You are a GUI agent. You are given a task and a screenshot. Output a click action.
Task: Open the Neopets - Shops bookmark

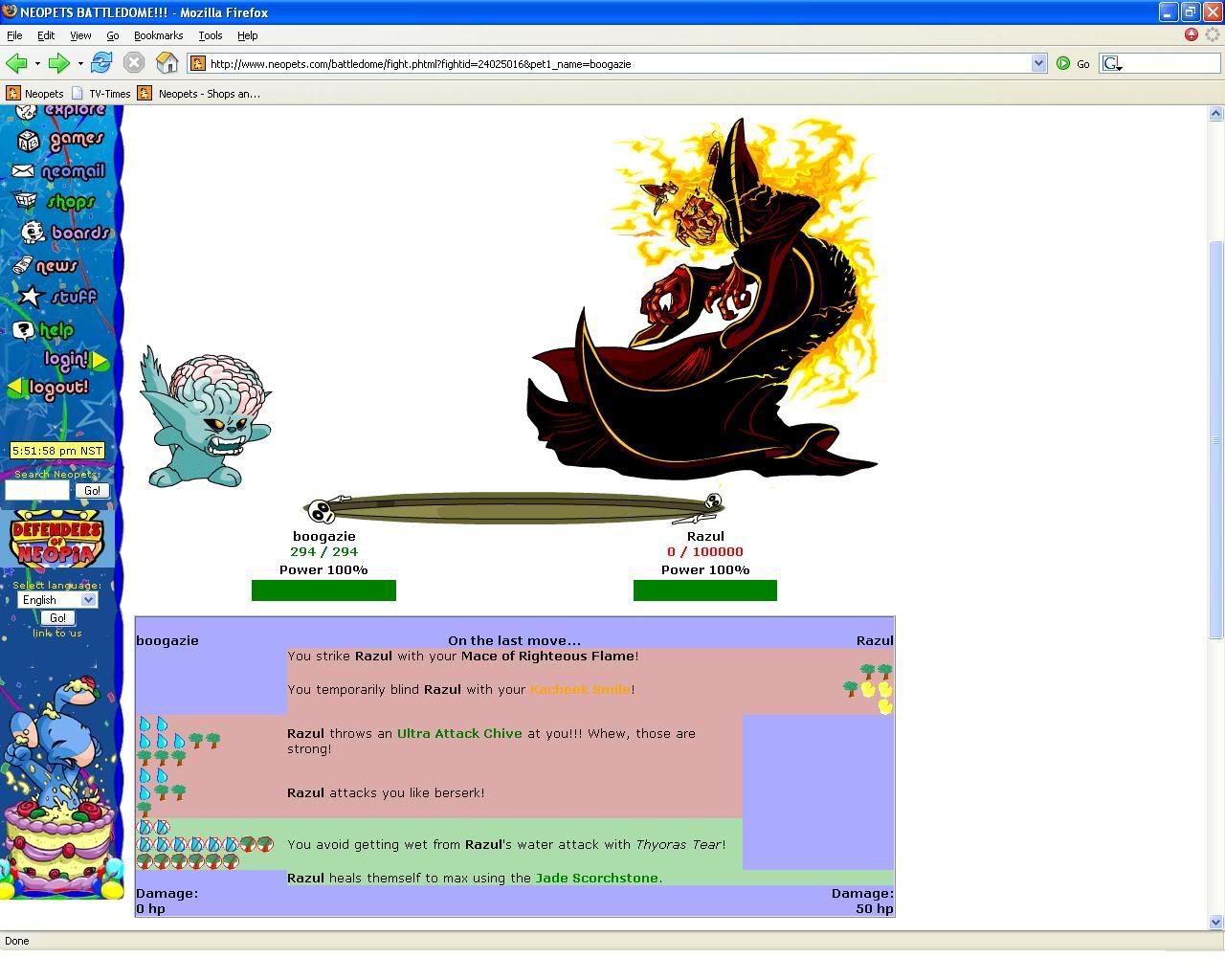coord(199,93)
